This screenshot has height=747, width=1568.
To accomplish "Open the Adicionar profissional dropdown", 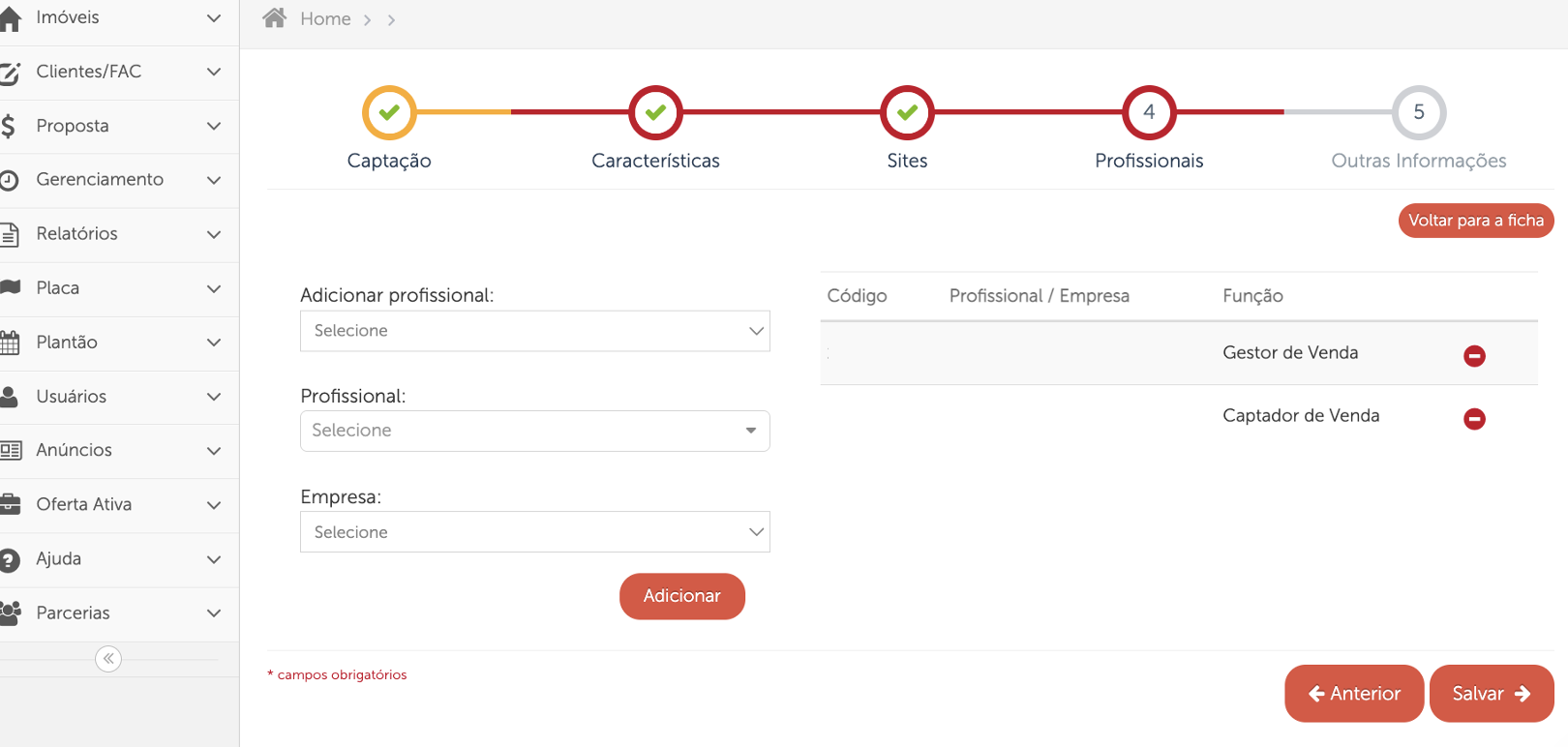I will point(534,331).
